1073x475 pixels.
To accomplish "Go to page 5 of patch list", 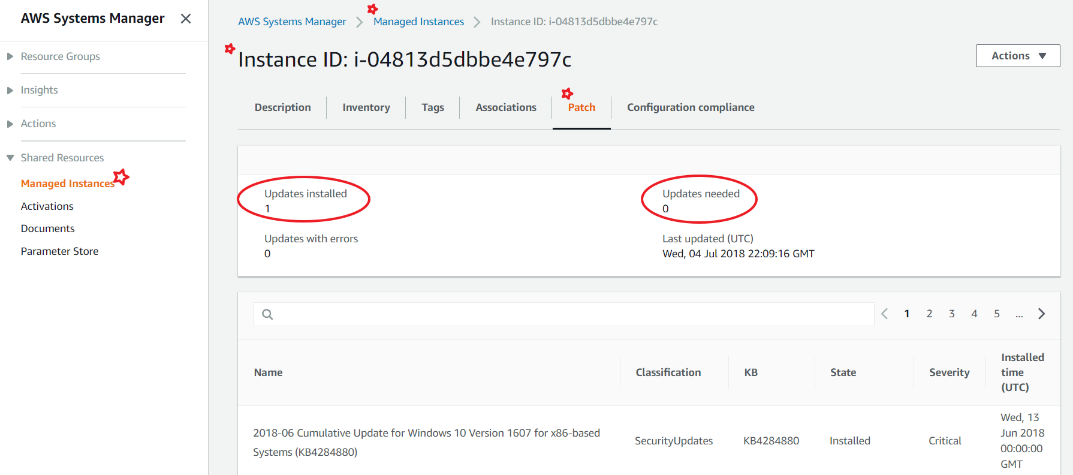I will pyautogui.click(x=996, y=313).
